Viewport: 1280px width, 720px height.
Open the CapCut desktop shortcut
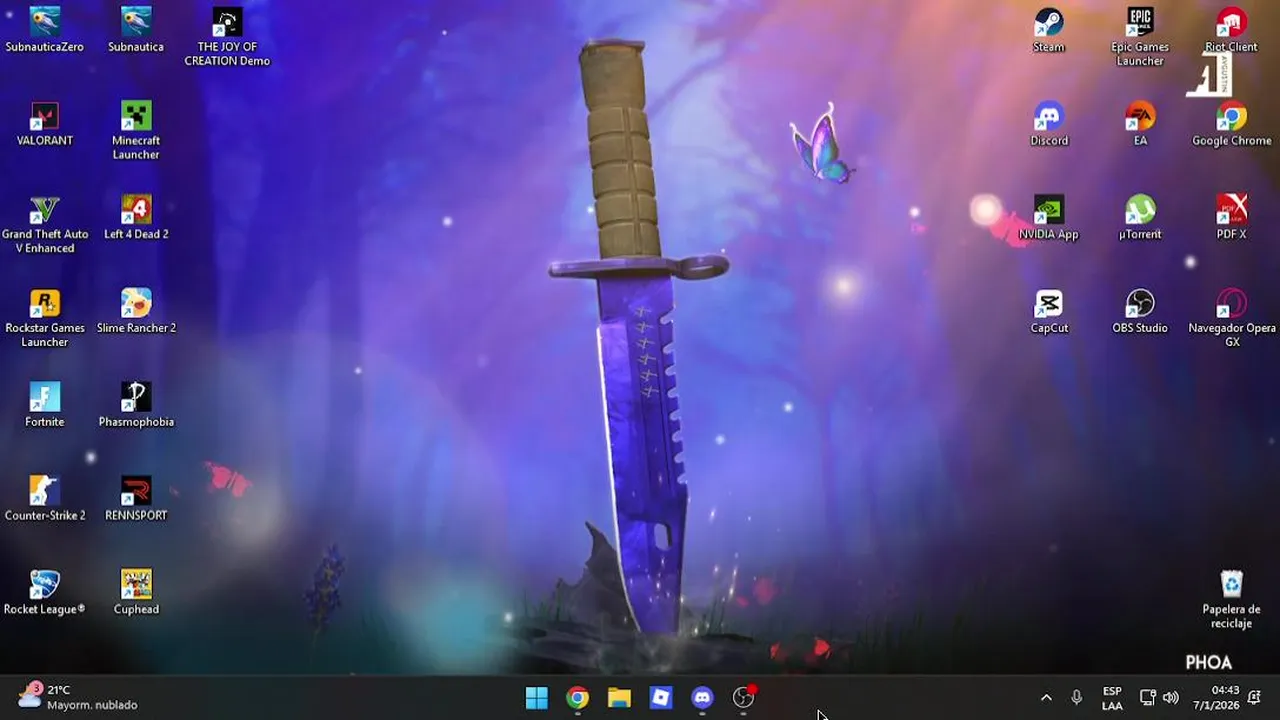1049,311
